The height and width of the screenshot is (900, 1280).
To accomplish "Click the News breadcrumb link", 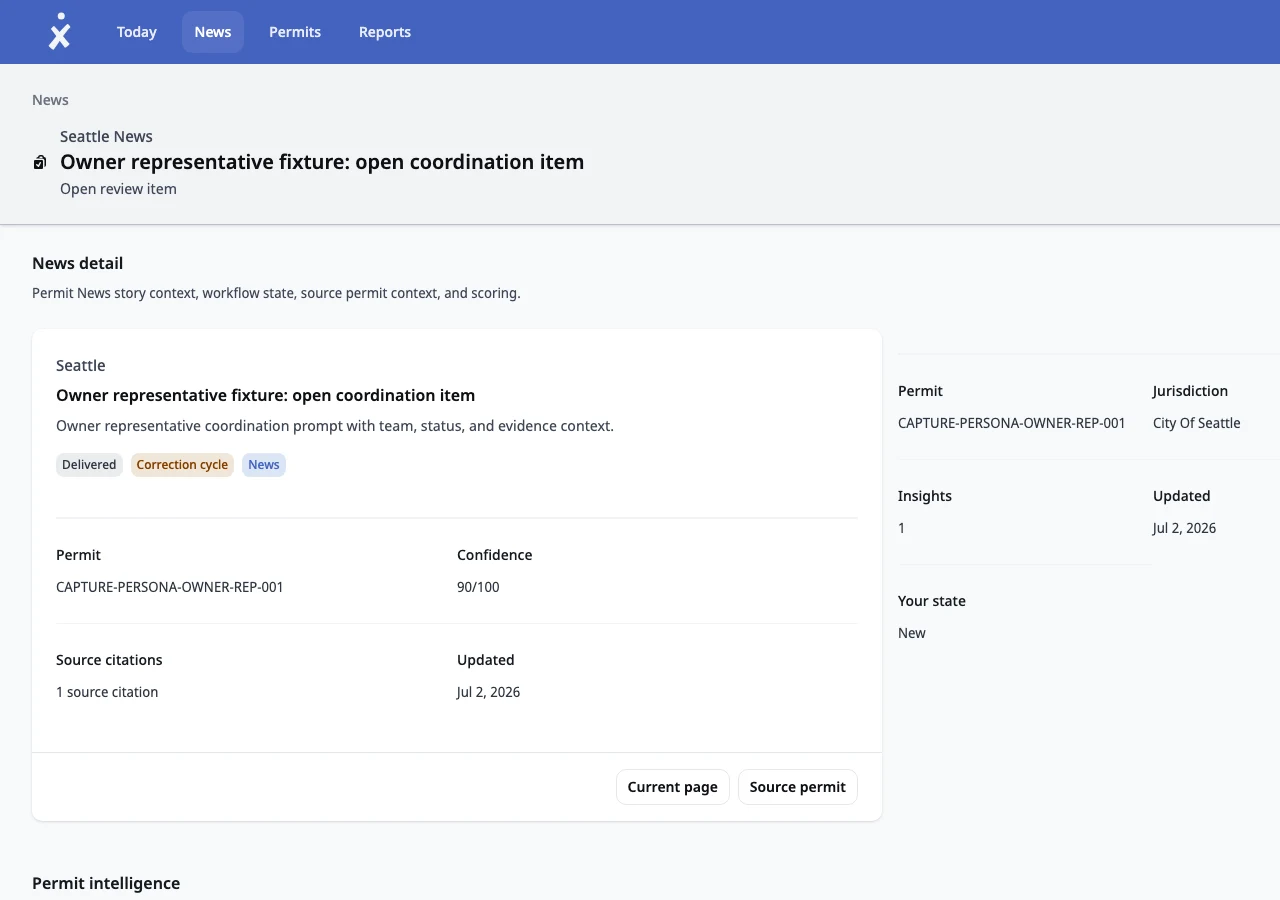I will pyautogui.click(x=50, y=100).
